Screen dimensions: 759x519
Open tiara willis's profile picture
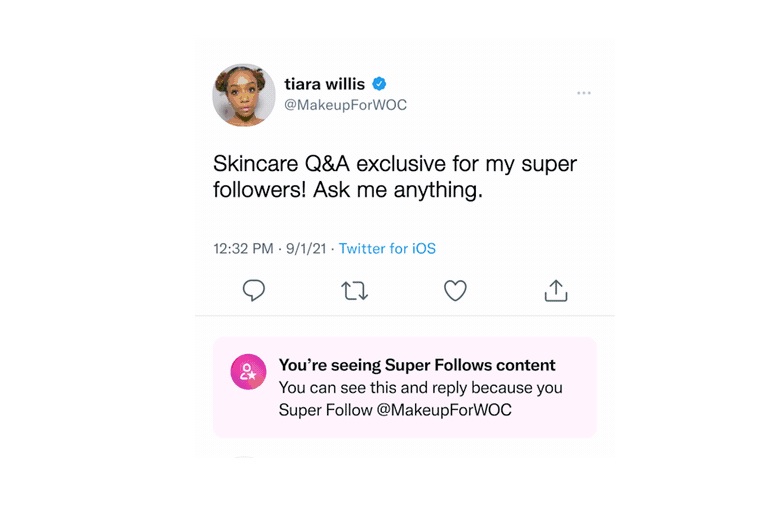tap(243, 95)
